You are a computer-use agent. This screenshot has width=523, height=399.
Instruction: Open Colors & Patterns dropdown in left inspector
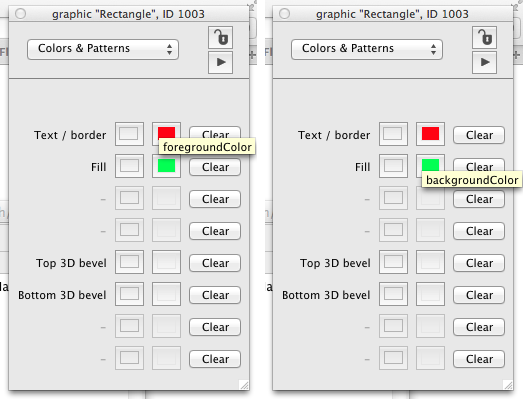pyautogui.click(x=103, y=49)
